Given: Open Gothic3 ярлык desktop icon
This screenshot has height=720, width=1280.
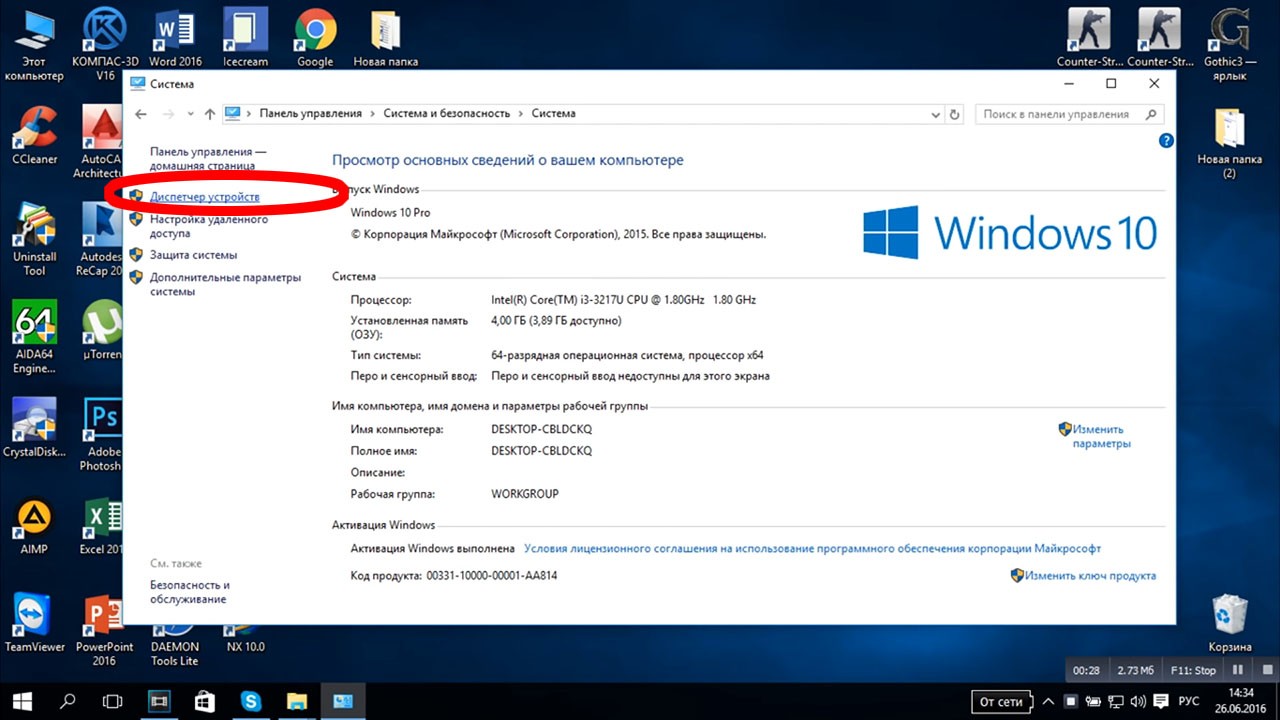Looking at the screenshot, I should coord(1229,45).
